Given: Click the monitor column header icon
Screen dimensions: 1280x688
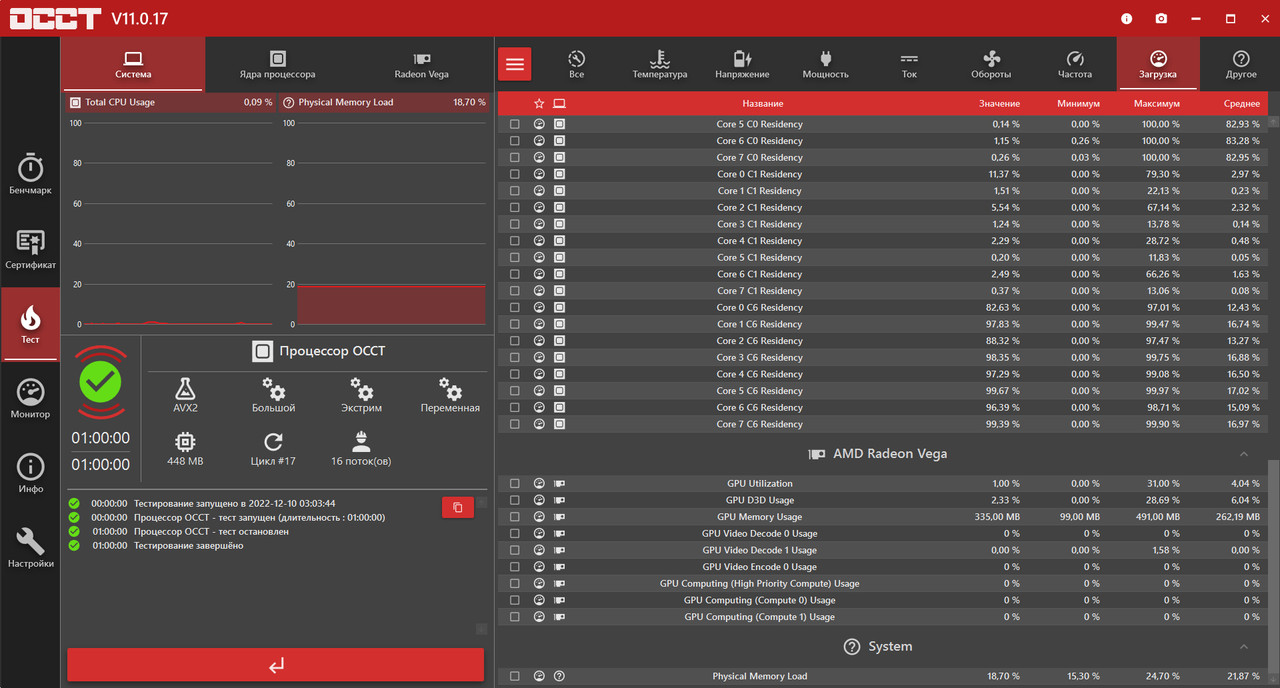Looking at the screenshot, I should pos(559,103).
